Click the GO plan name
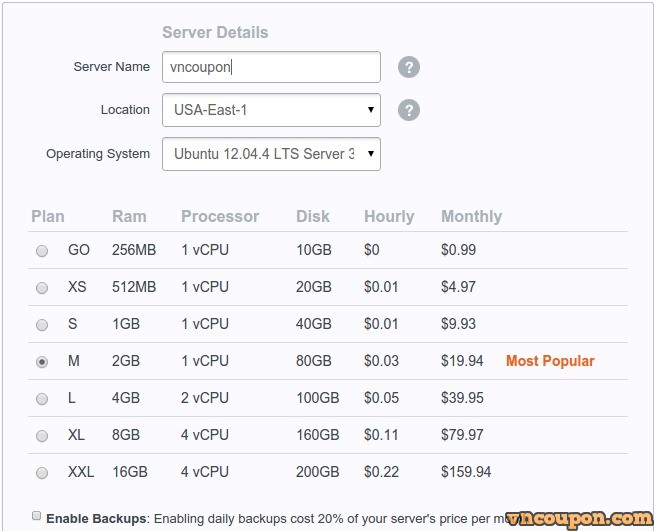Image resolution: width=654 pixels, height=531 pixels. point(79,250)
